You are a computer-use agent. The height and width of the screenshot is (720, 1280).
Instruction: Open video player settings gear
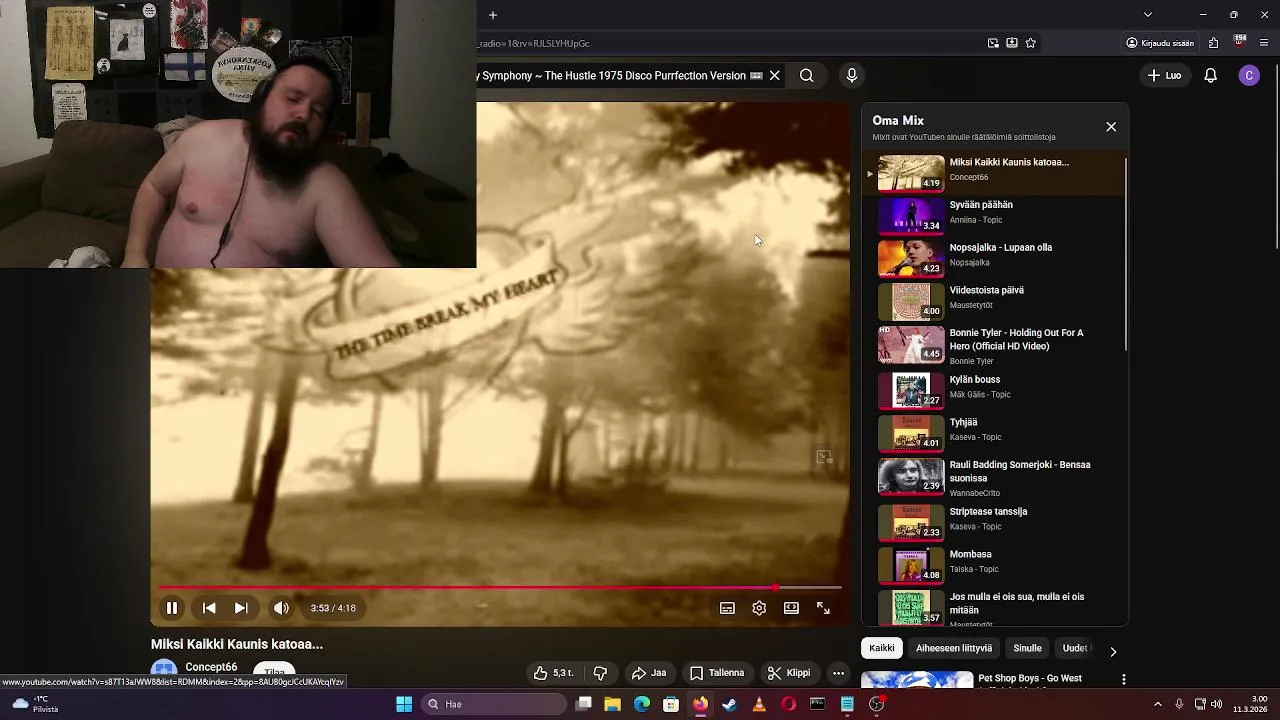pos(759,608)
